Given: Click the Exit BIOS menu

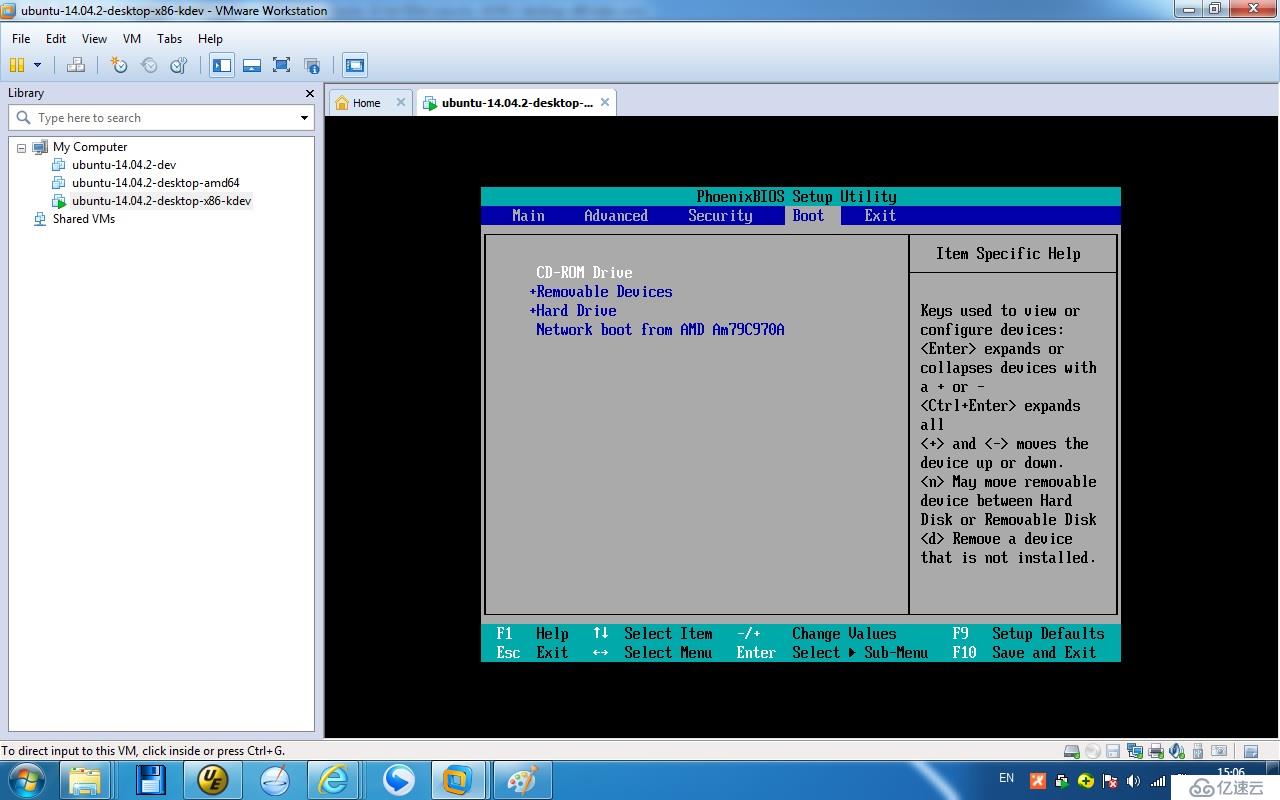Looking at the screenshot, I should click(x=880, y=216).
